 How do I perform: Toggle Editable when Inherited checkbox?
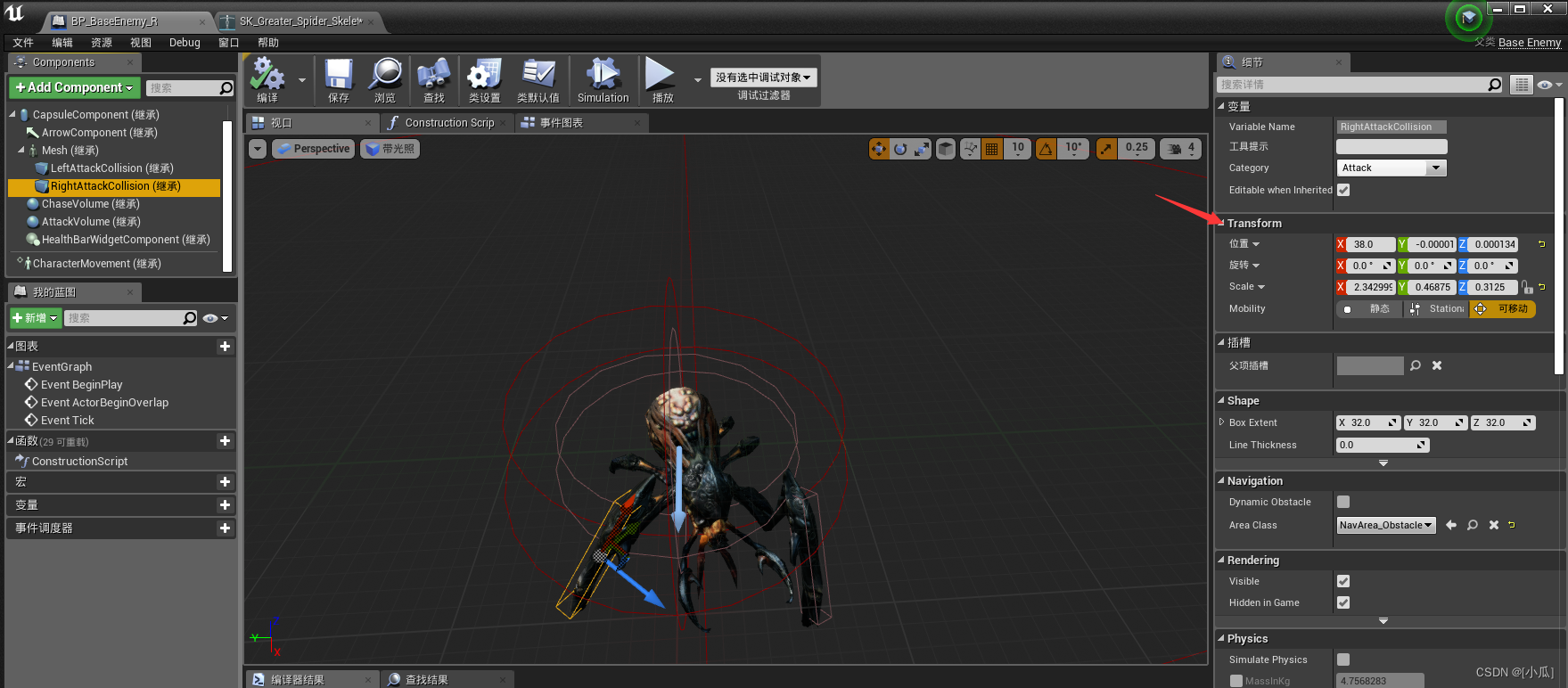[x=1343, y=190]
